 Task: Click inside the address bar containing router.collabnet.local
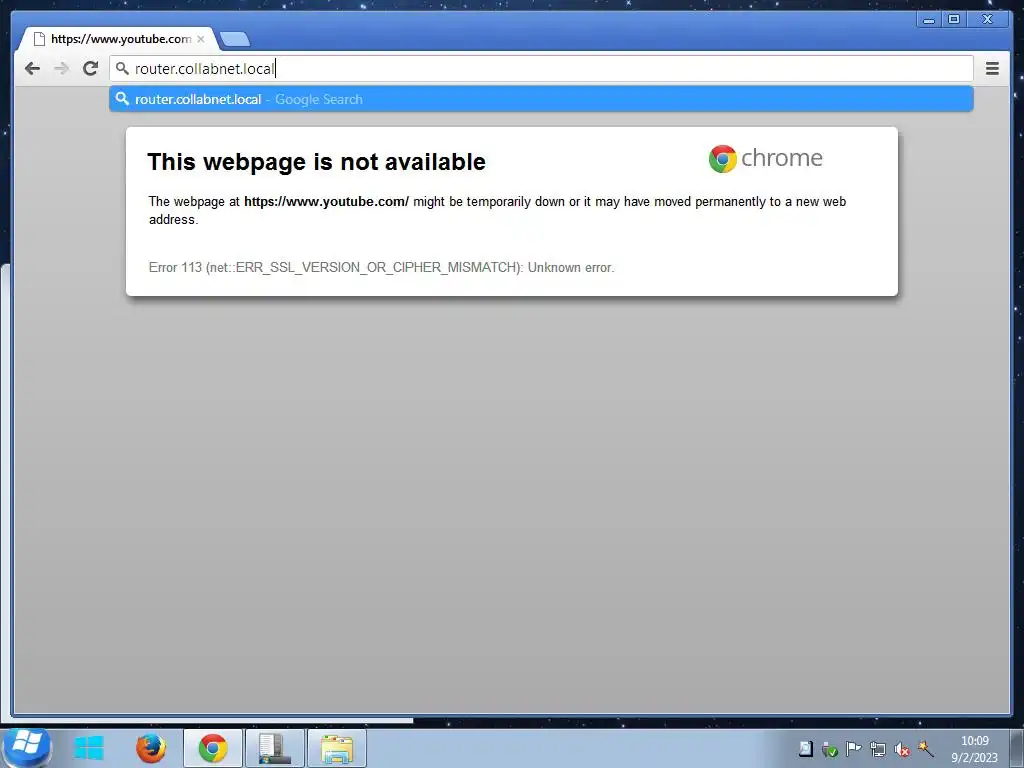[x=541, y=69]
